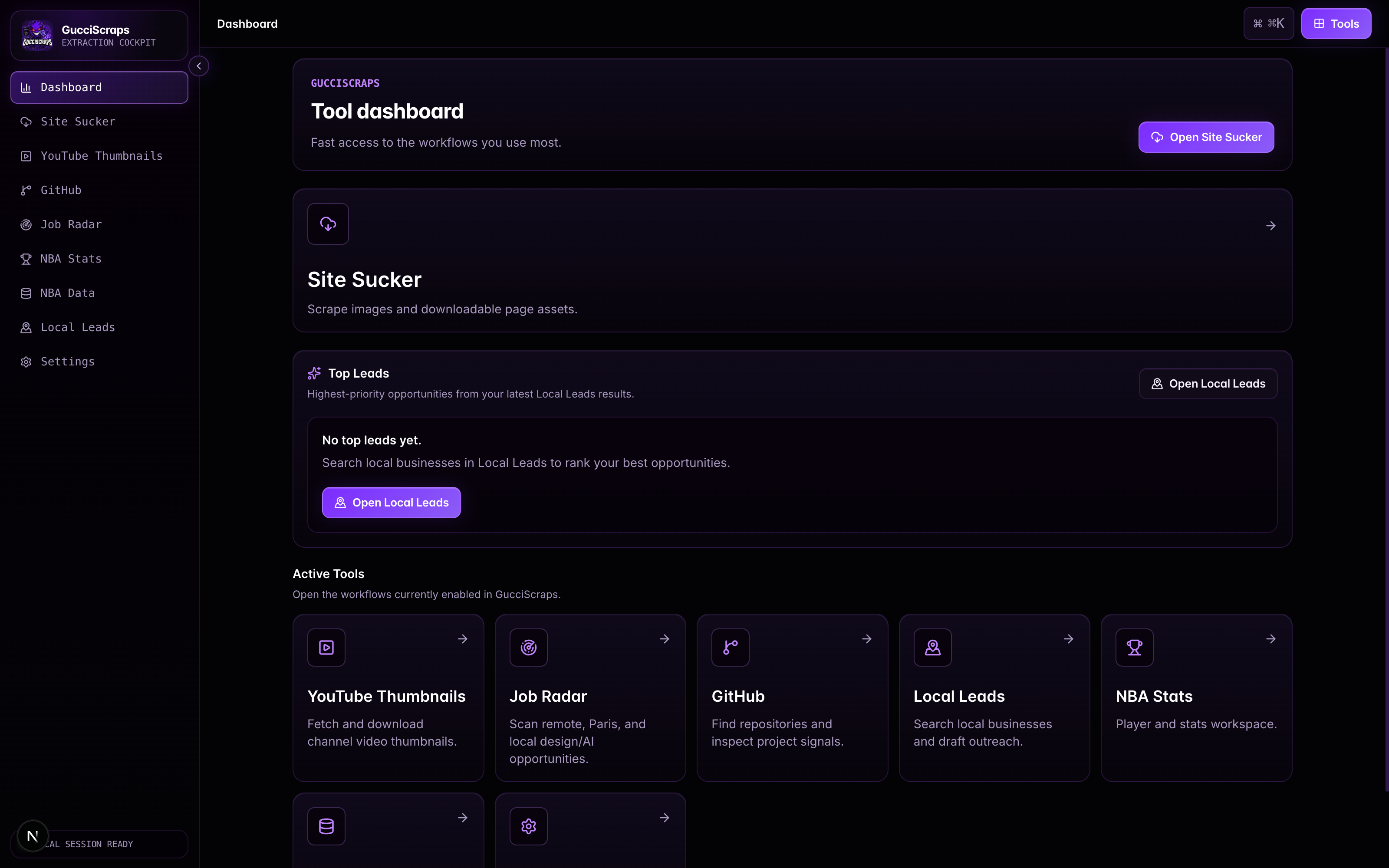The image size is (1389, 868).
Task: Collapse the sidebar with the chevron button
Action: [199, 66]
